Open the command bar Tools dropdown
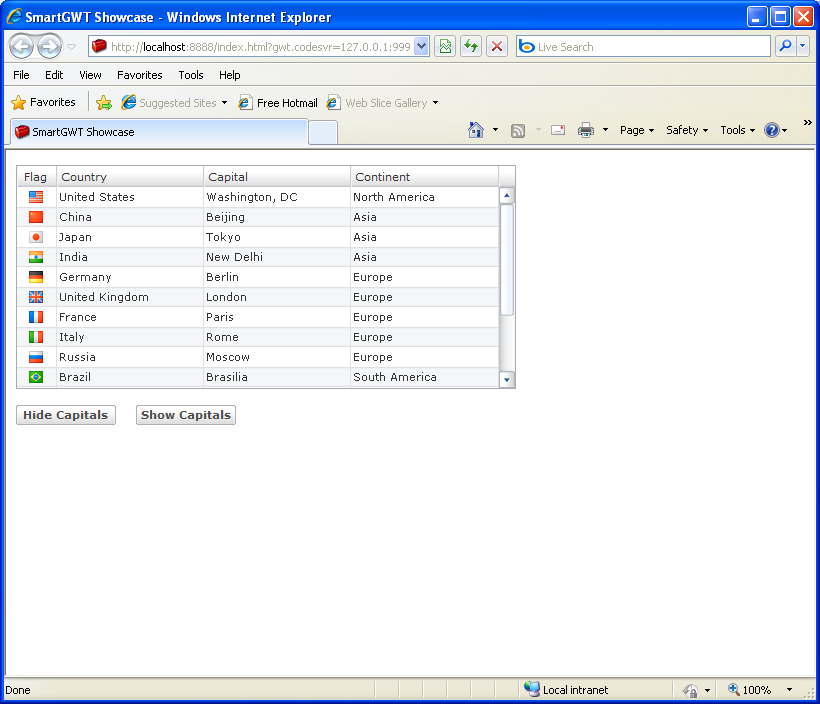Image resolution: width=820 pixels, height=704 pixels. [737, 130]
